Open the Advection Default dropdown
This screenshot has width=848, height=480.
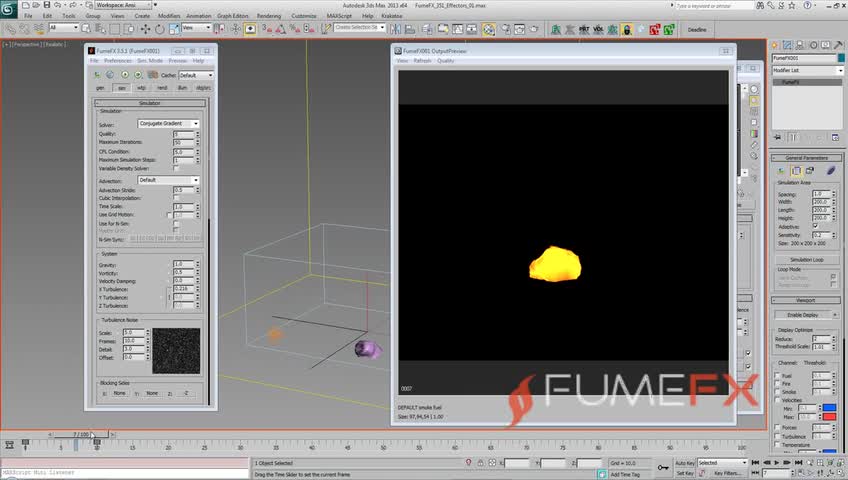pyautogui.click(x=168, y=180)
